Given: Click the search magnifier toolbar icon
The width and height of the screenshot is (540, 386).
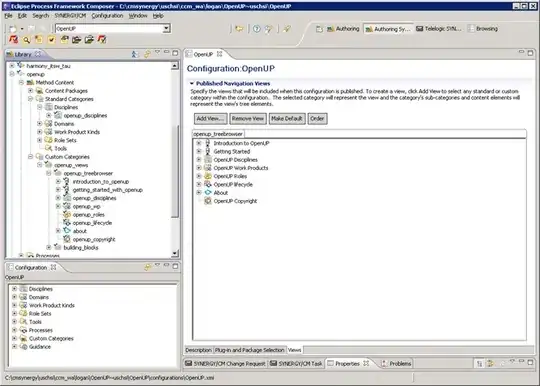Looking at the screenshot, I should 26,40.
